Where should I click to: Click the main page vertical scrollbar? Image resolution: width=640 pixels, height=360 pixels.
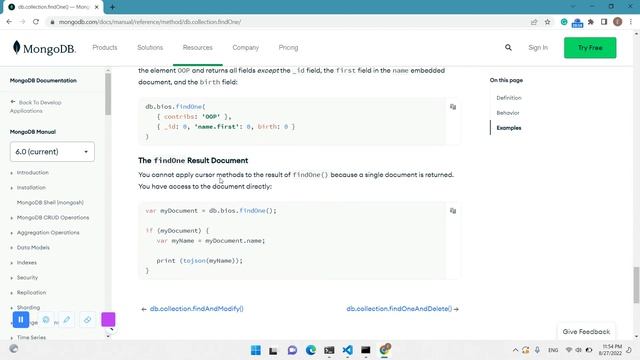tap(636, 285)
